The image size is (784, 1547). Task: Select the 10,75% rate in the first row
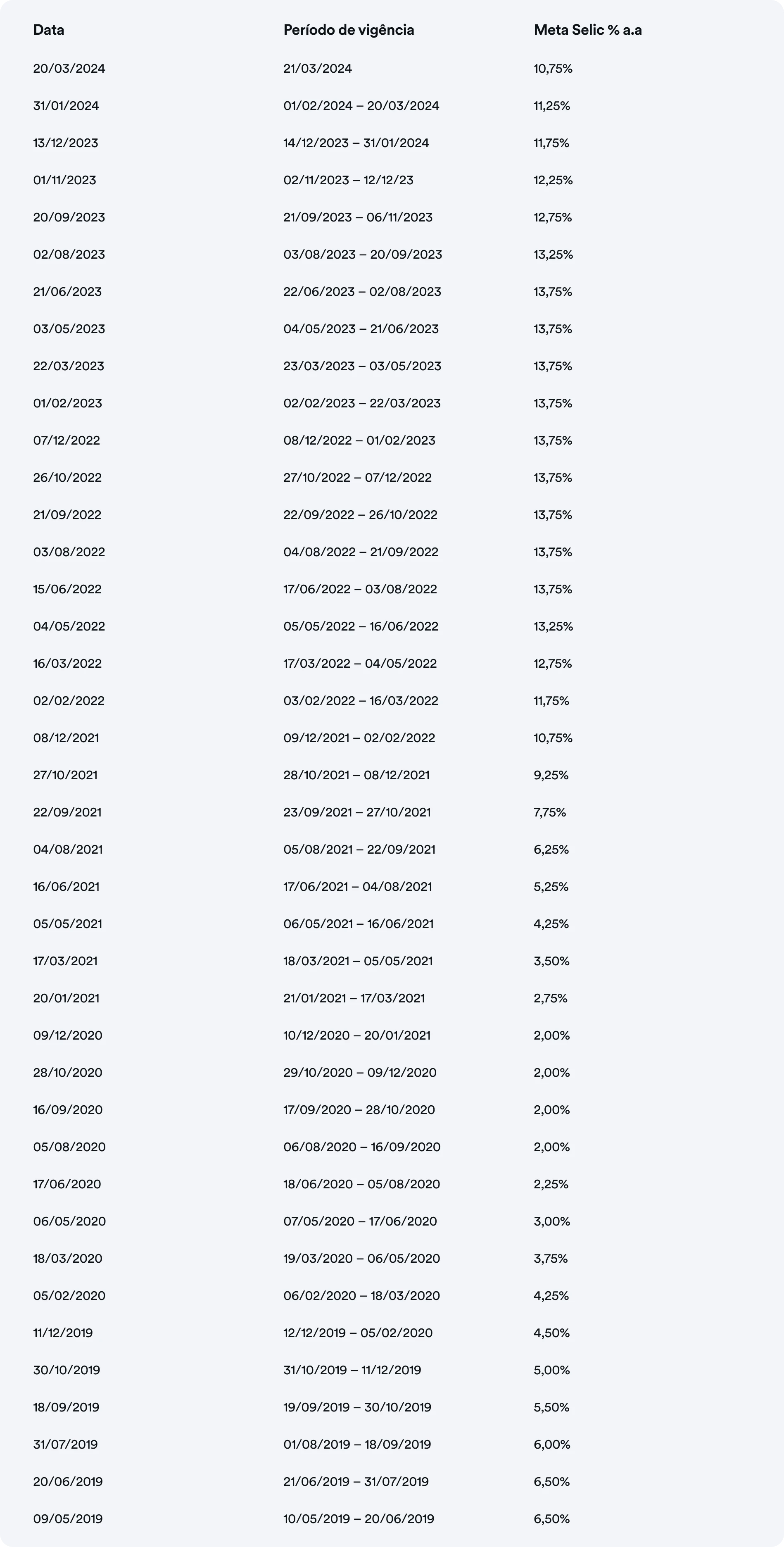point(553,69)
